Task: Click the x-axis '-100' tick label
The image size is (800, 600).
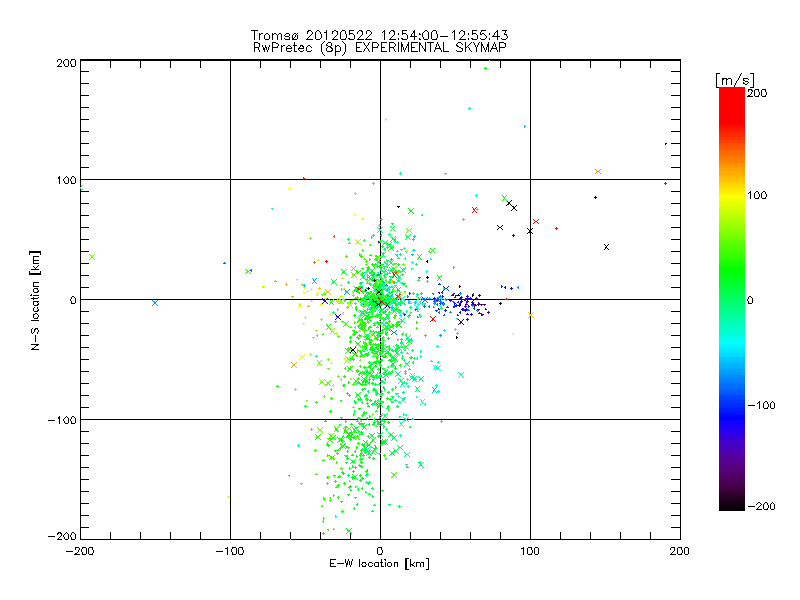Action: point(230,551)
